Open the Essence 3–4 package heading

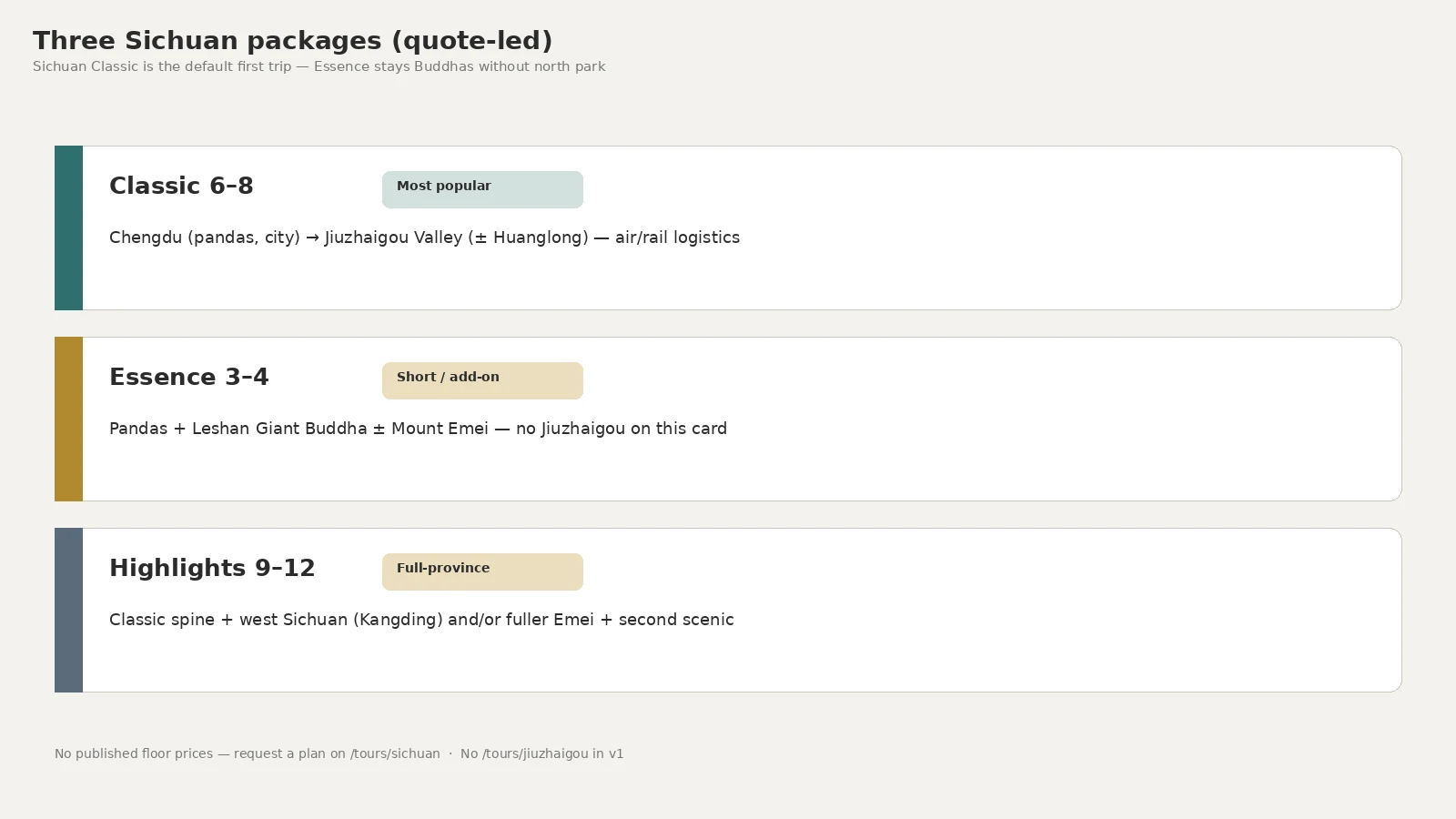tap(189, 377)
